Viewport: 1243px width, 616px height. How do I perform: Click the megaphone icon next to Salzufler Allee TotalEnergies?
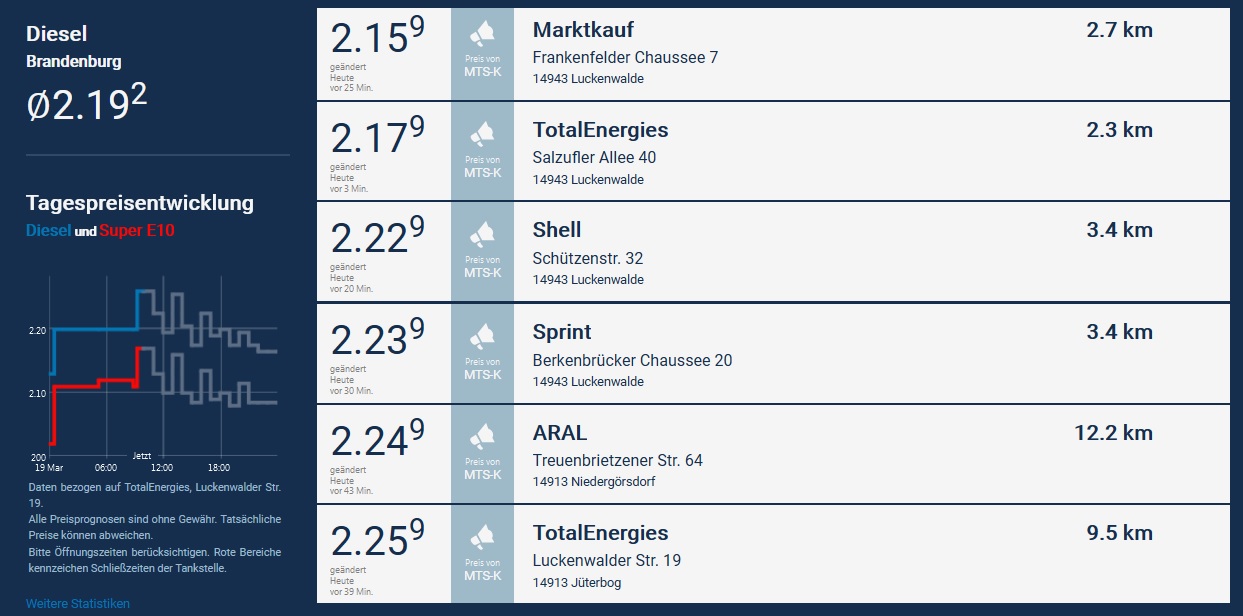click(x=482, y=134)
